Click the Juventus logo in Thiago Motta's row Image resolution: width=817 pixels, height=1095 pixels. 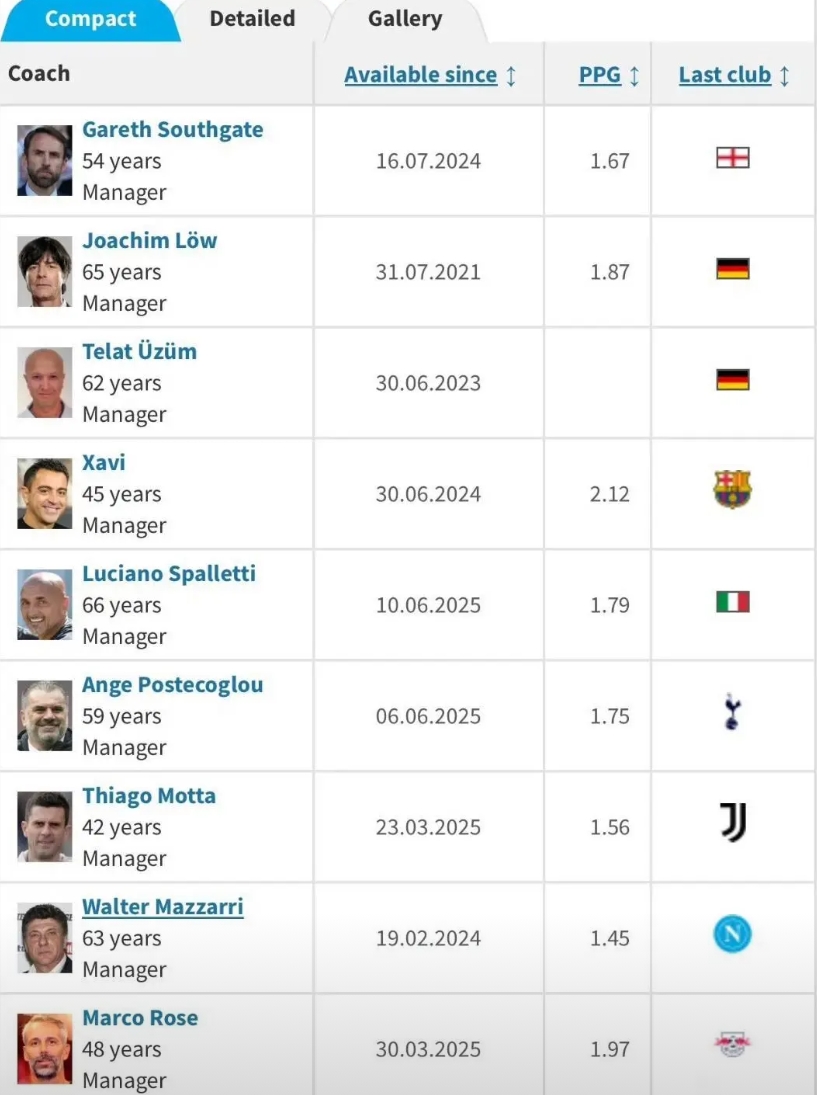point(733,823)
